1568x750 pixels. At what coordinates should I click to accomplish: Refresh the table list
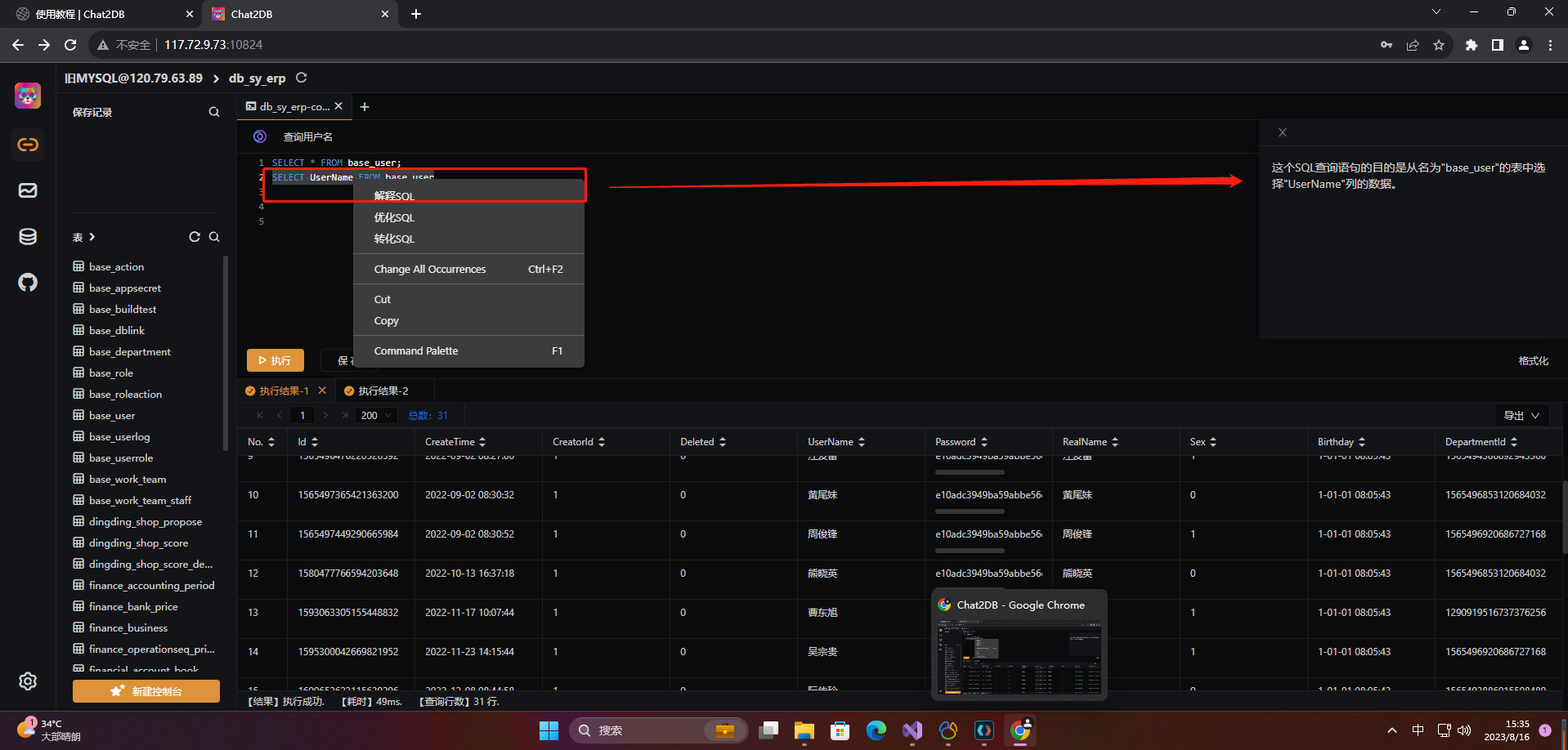195,237
